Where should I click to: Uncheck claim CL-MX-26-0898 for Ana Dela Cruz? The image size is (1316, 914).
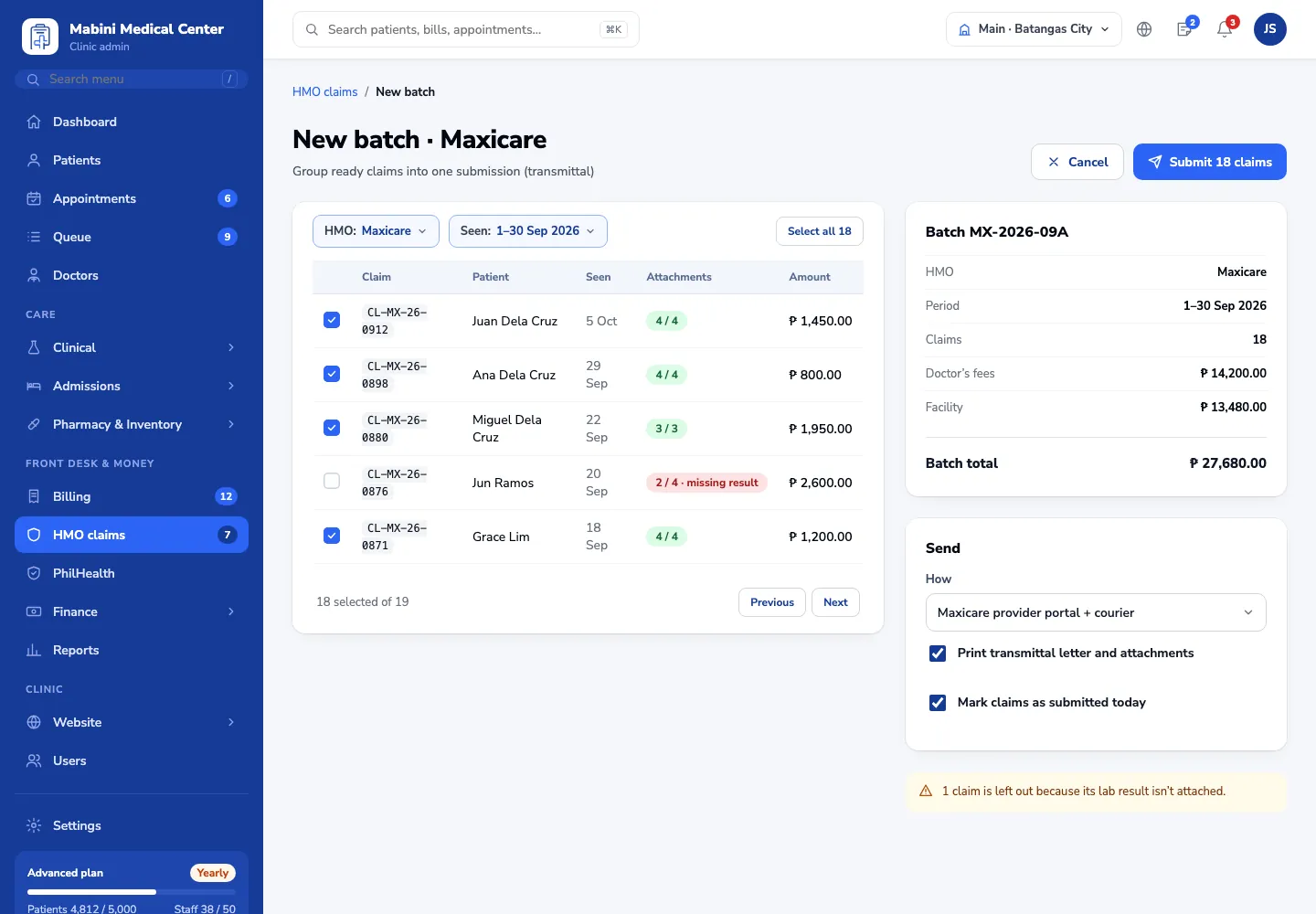point(332,374)
